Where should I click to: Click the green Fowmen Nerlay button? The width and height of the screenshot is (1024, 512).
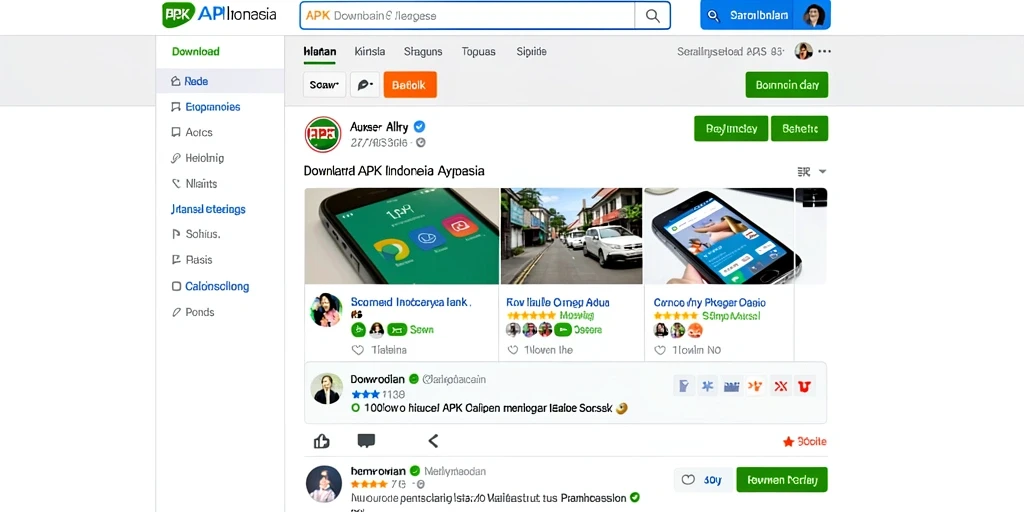tap(782, 480)
